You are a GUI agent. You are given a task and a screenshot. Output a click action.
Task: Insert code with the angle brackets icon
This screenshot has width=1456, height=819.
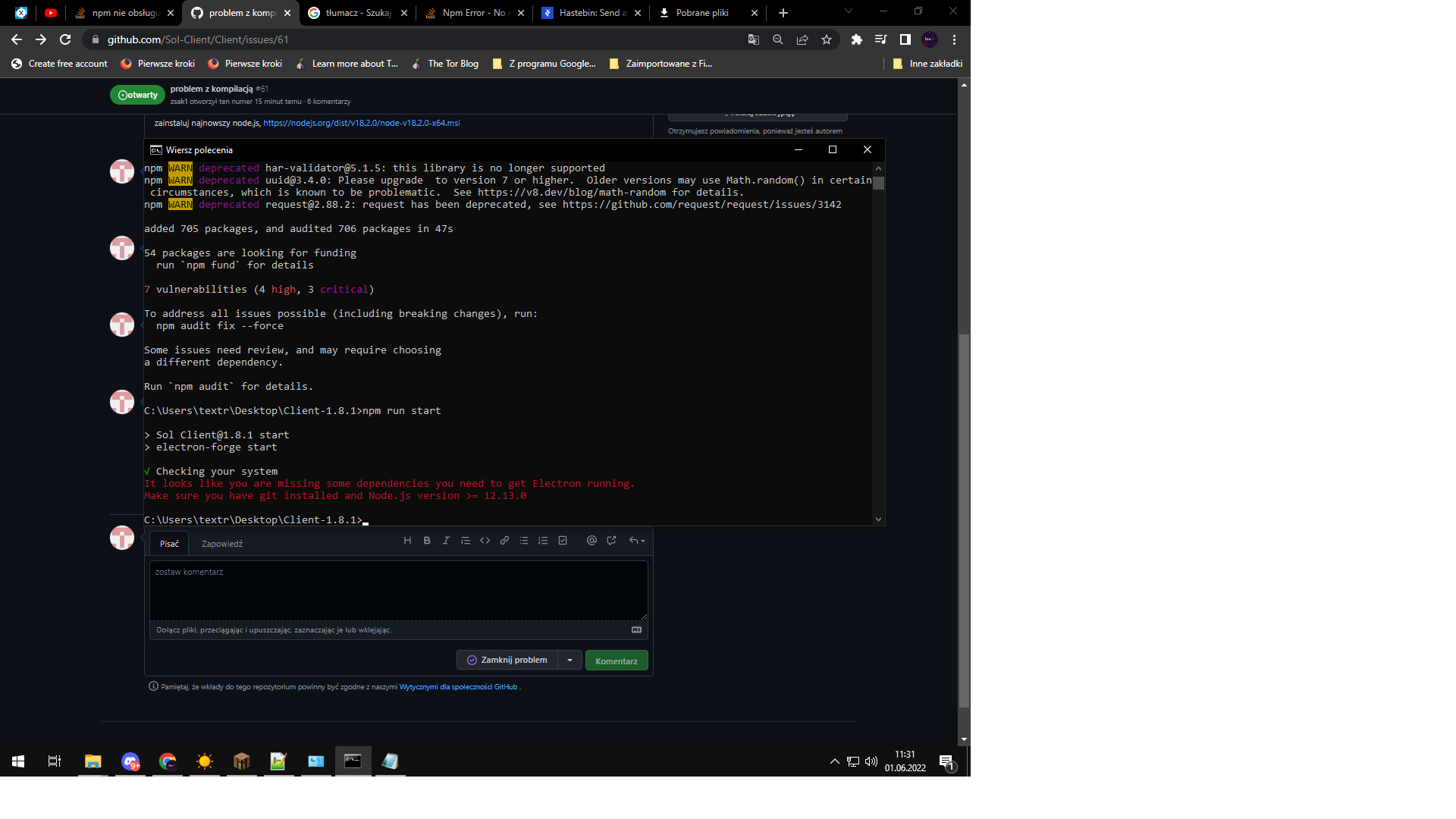pos(485,541)
